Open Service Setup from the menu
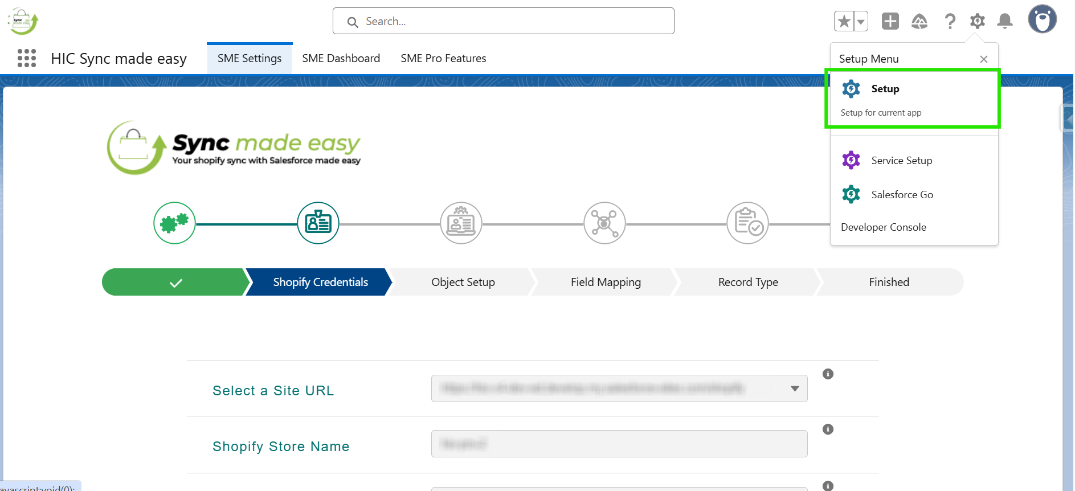The height and width of the screenshot is (491, 1075). pos(914,160)
